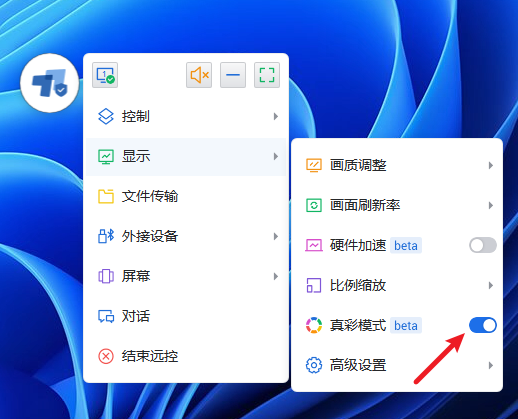Screen dimensions: 518x419
Task: Click the 硬件加速 pink chart icon
Action: click(314, 245)
